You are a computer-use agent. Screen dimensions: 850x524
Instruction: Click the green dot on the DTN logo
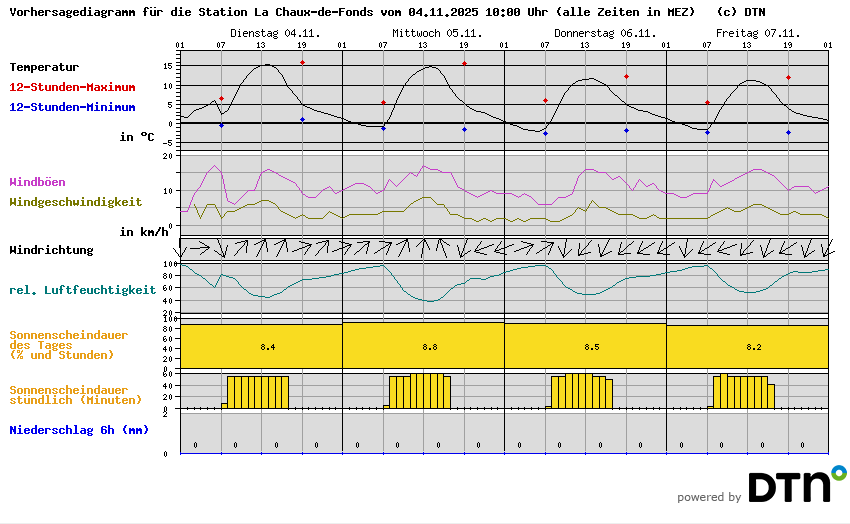pos(839,471)
